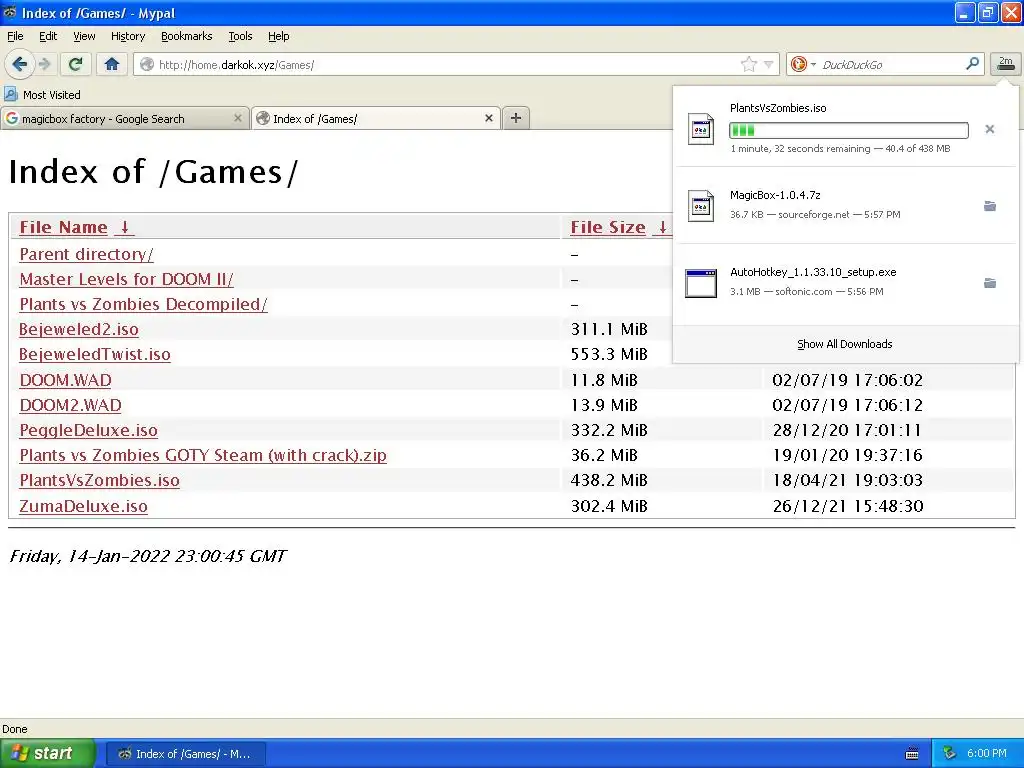Viewport: 1024px width, 768px height.
Task: Select the Index of /Games/ tab
Action: [376, 118]
